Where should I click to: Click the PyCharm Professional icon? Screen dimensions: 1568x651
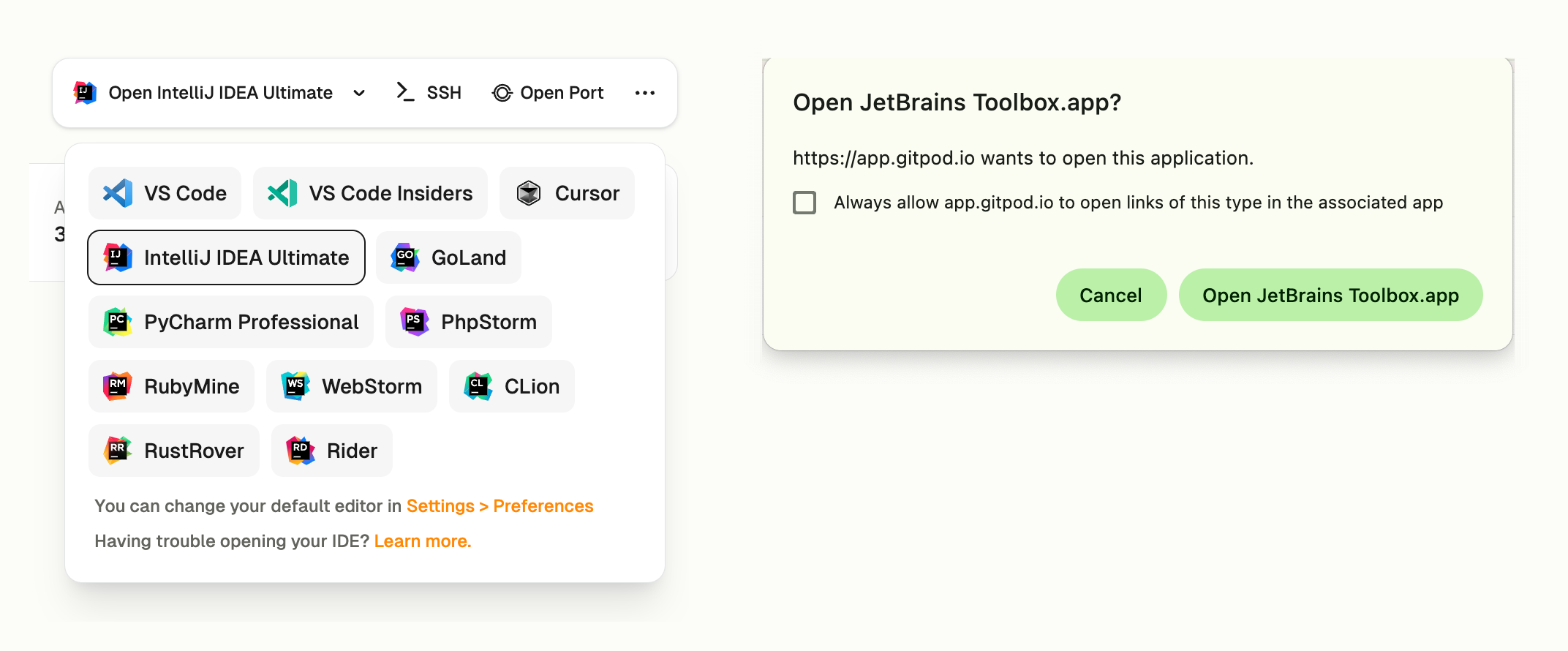coord(118,322)
